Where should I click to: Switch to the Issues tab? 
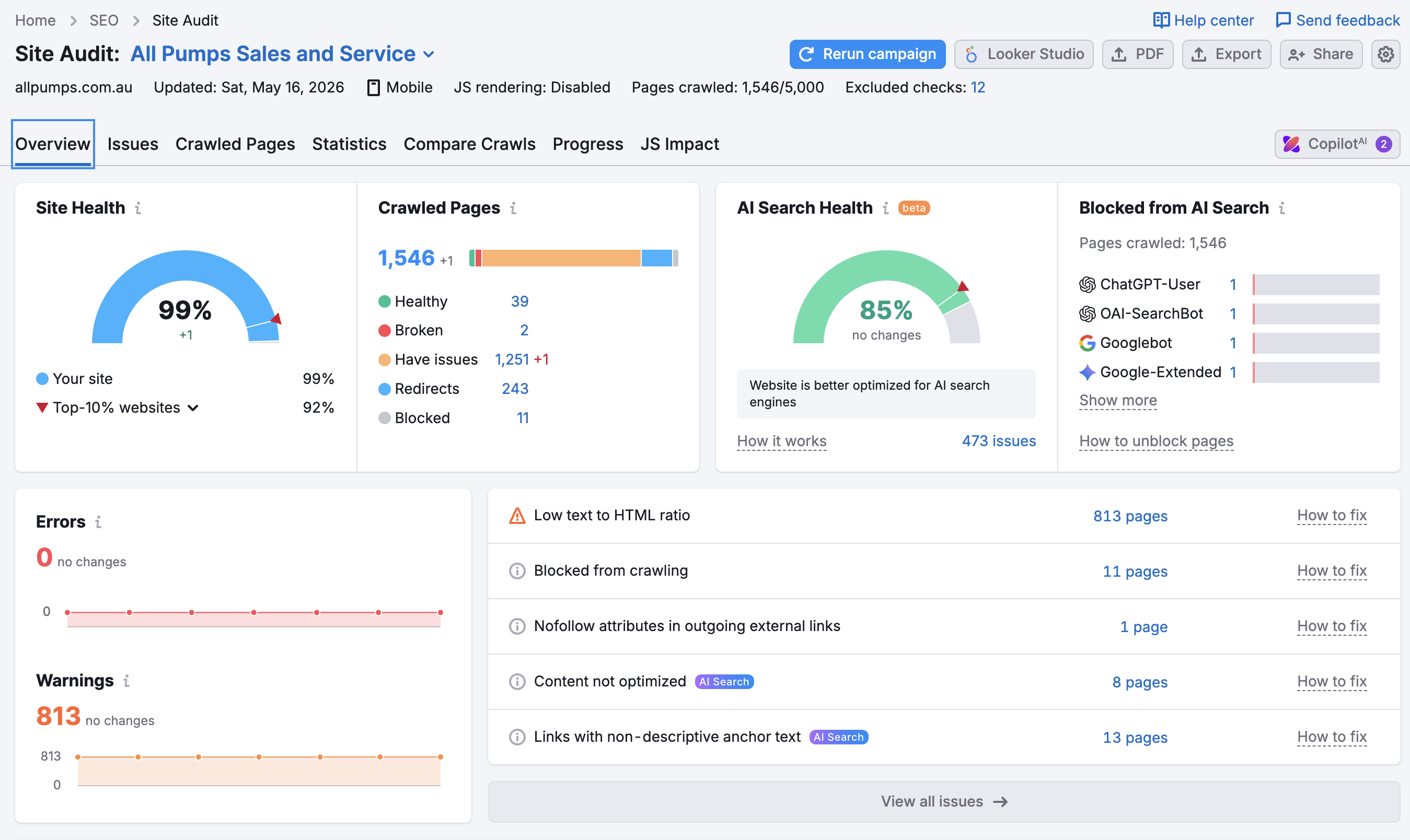(x=133, y=144)
